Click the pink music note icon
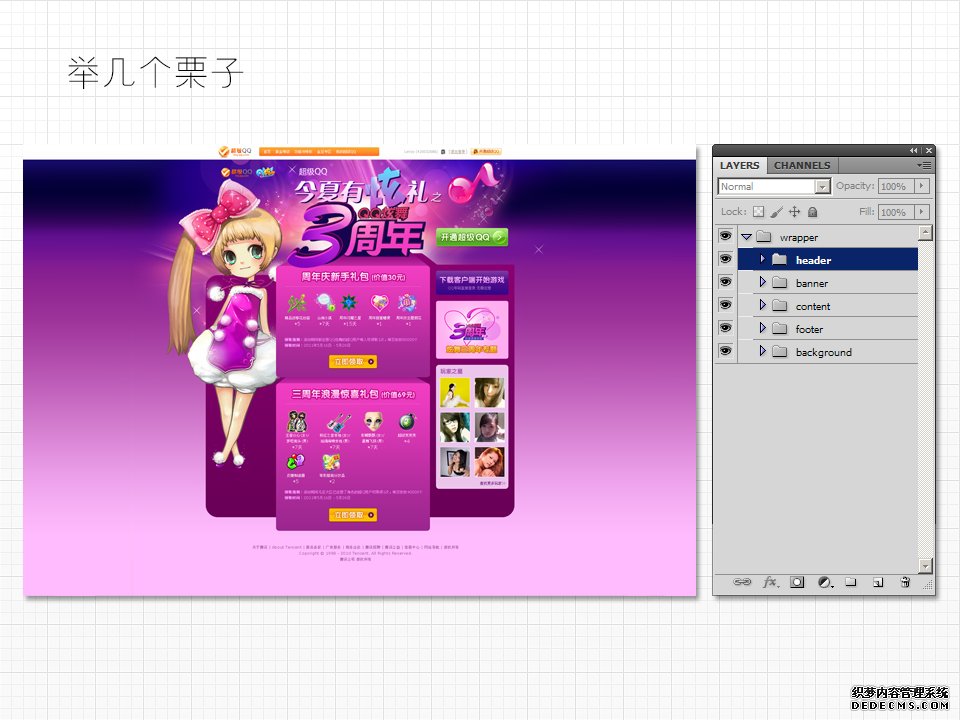The width and height of the screenshot is (960, 720). [x=474, y=183]
